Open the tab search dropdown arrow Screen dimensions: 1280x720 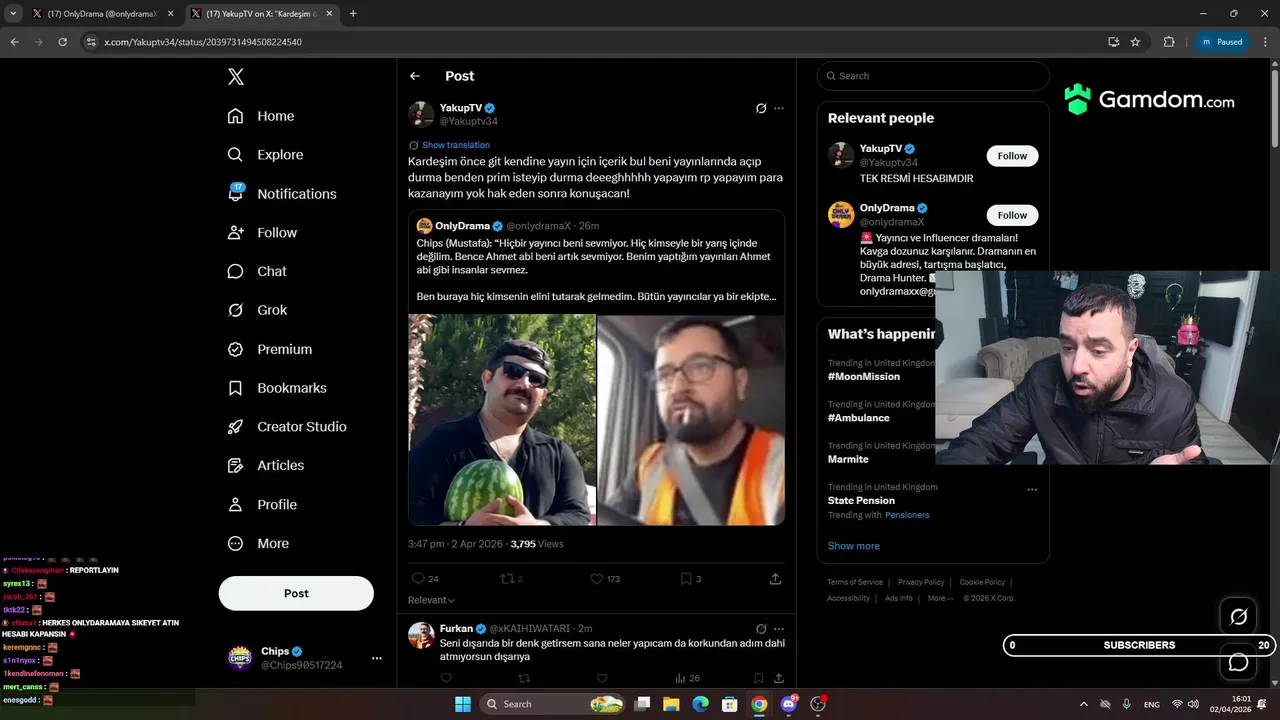[x=13, y=14]
